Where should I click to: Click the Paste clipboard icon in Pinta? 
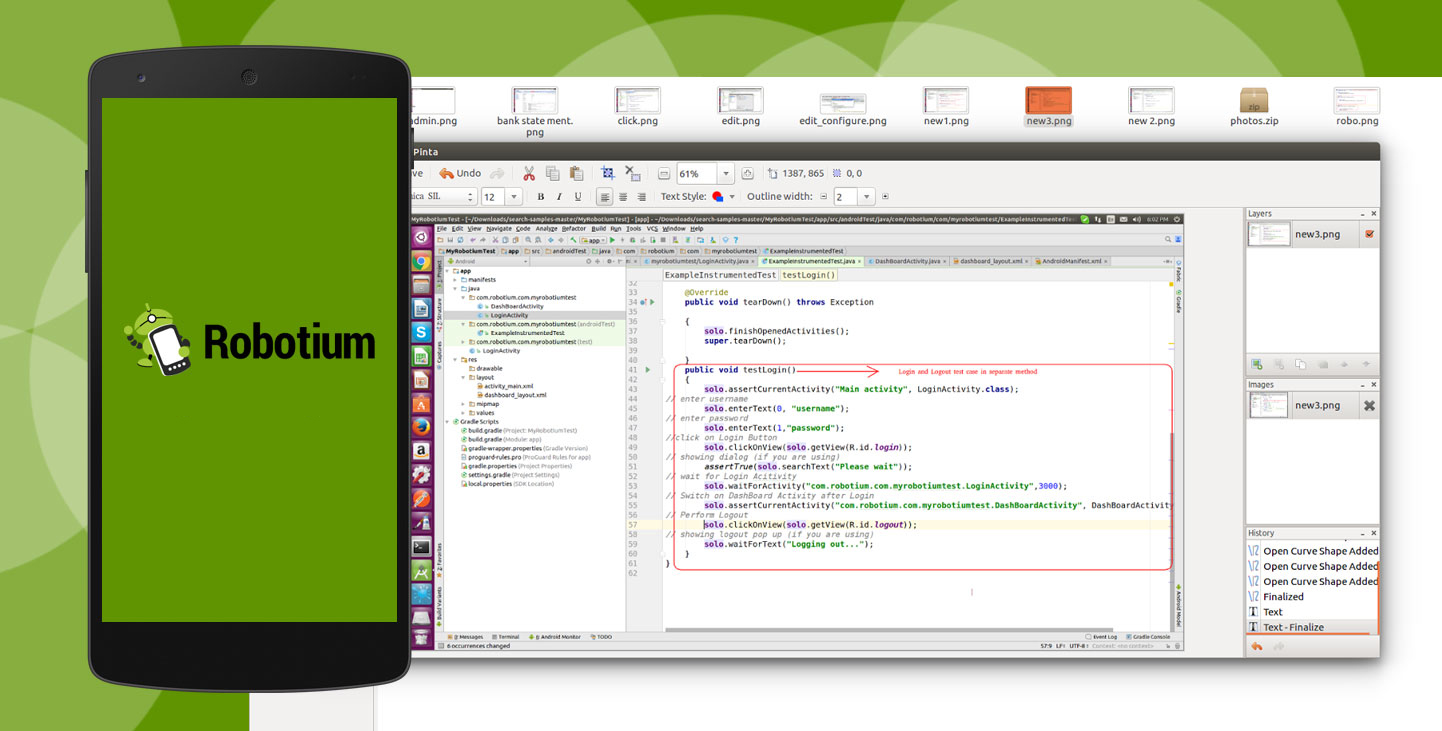click(x=576, y=173)
